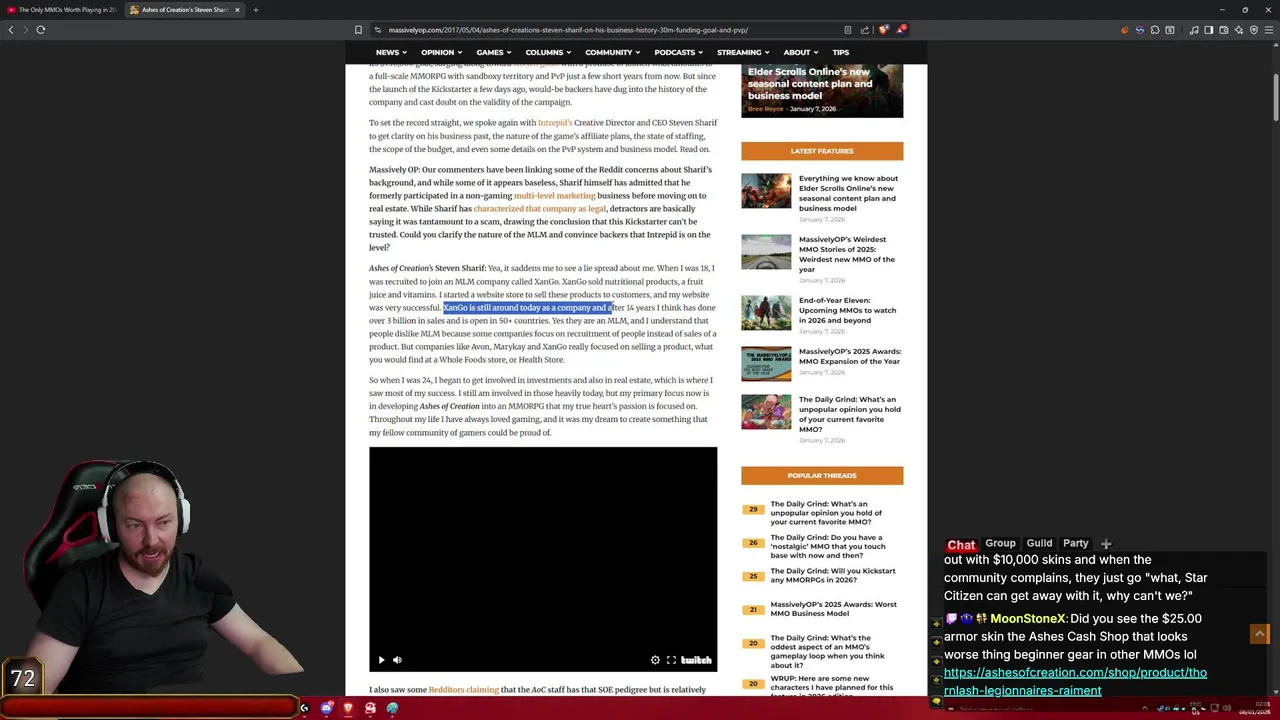Switch to the Guild chat tab
The width and height of the screenshot is (1280, 720).
1039,543
